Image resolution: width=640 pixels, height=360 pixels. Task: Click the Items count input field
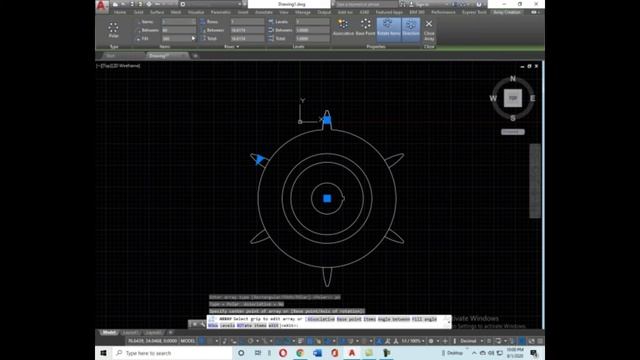click(179, 22)
